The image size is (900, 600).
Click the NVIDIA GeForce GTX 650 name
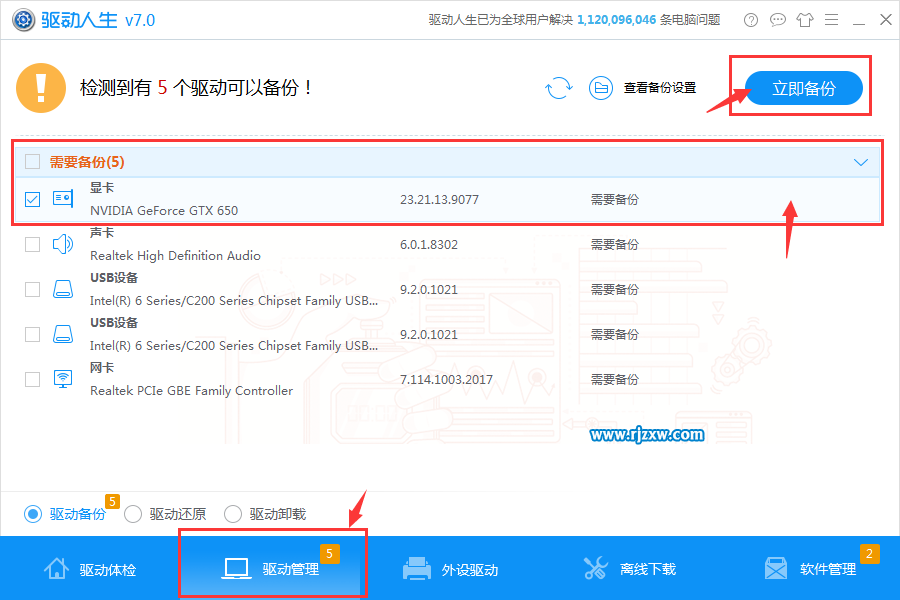click(164, 210)
